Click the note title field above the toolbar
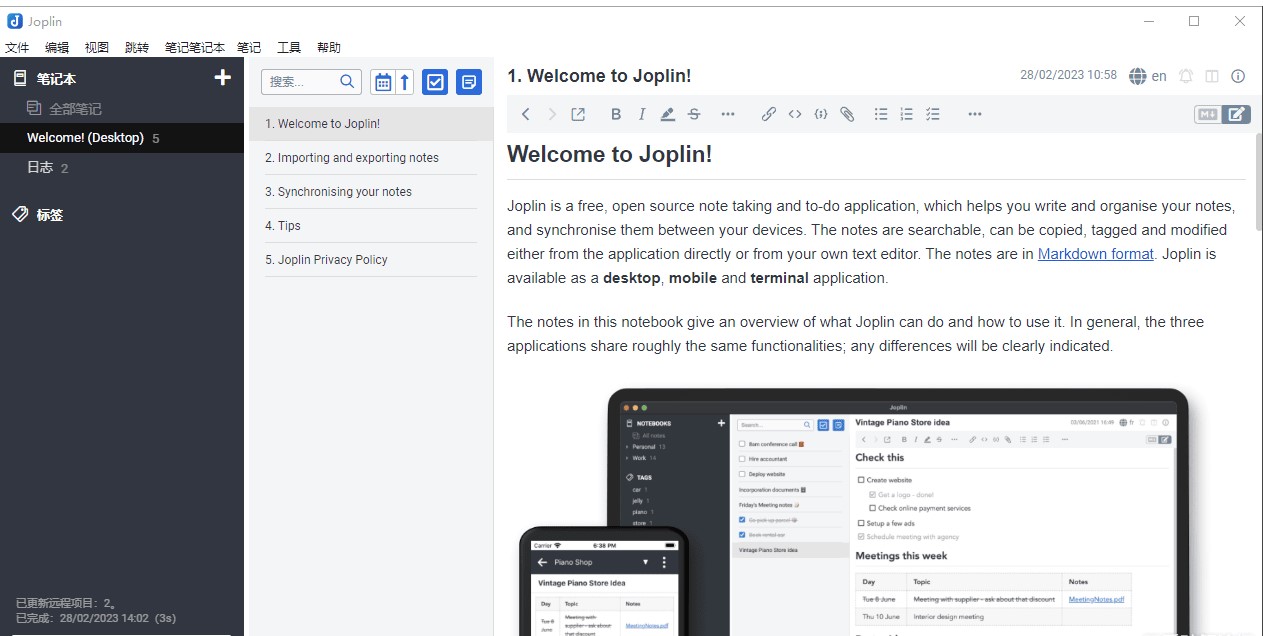Viewport: 1263px width, 636px height. click(755, 76)
